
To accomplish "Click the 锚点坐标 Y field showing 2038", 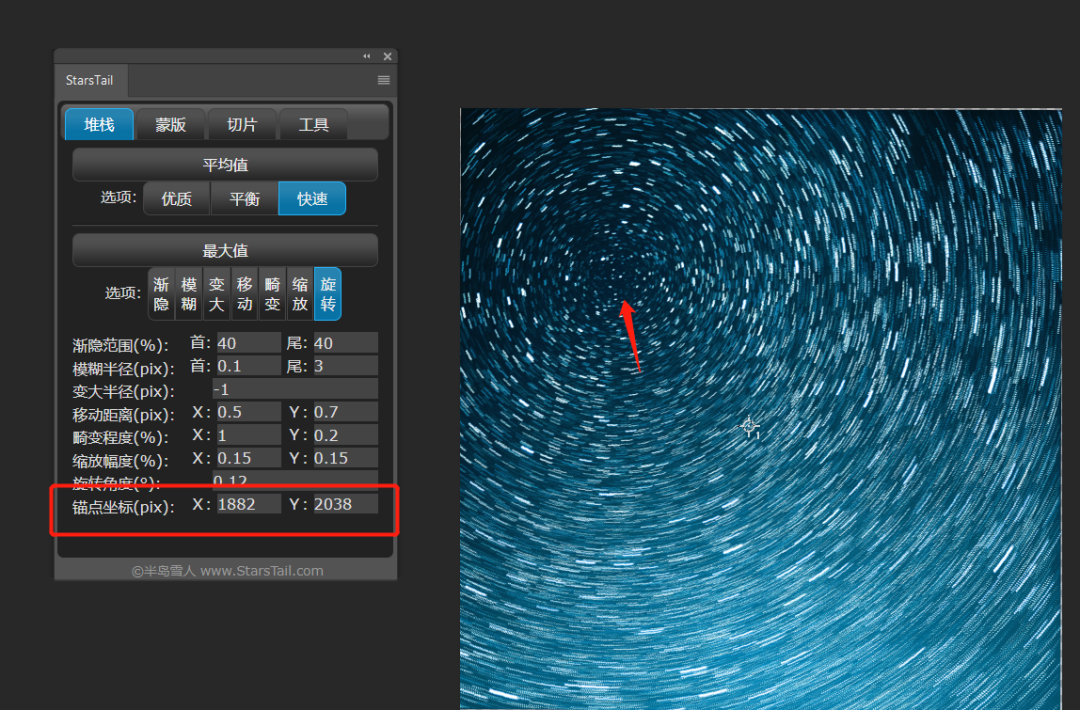I will point(346,504).
